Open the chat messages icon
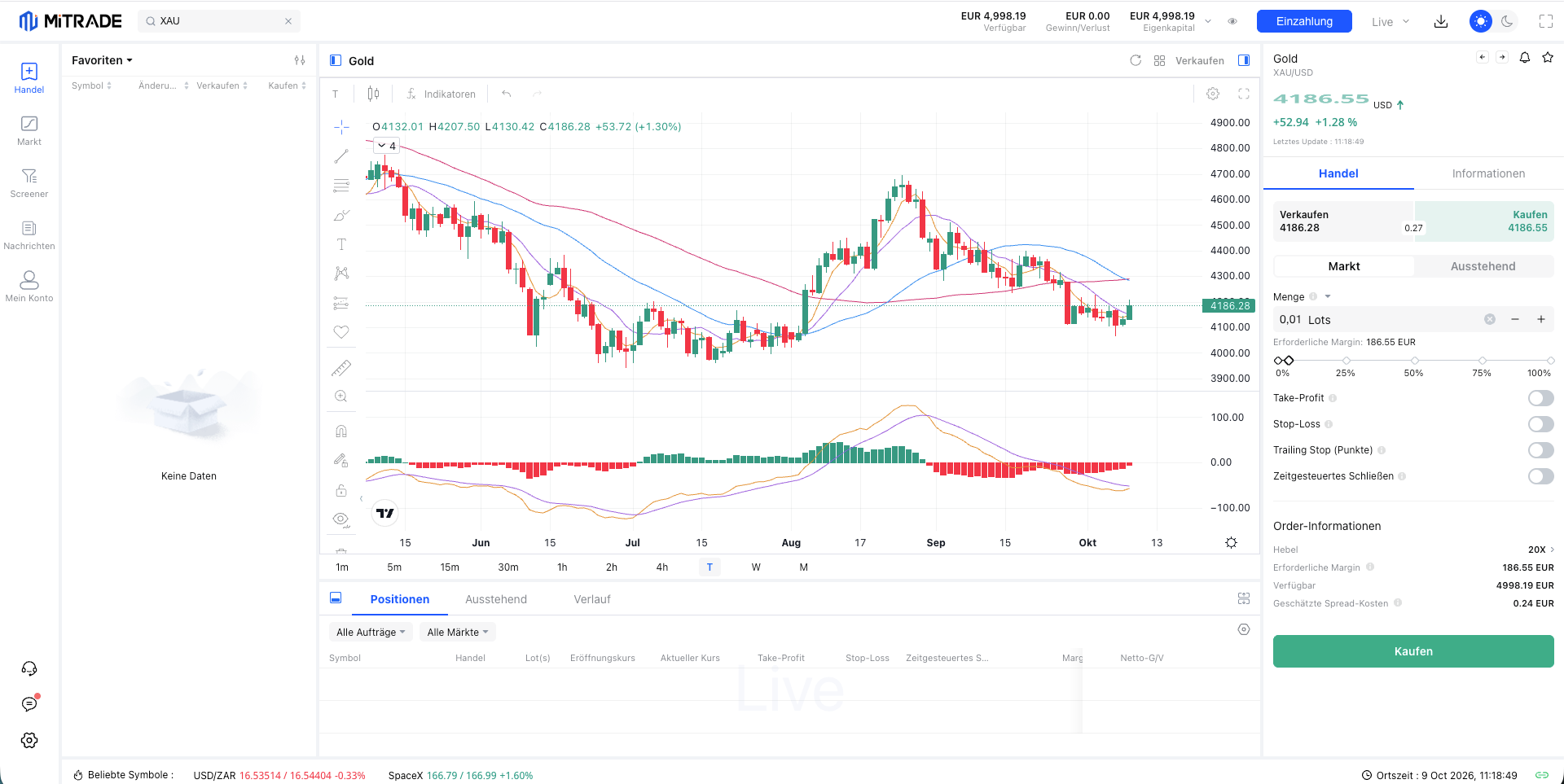This screenshot has width=1564, height=784. 29,703
